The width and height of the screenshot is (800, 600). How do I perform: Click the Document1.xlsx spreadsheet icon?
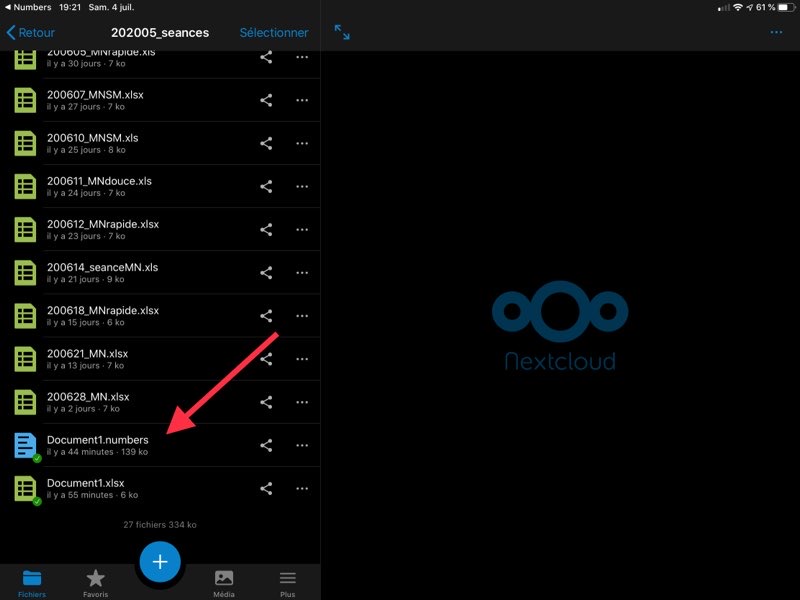pos(25,488)
